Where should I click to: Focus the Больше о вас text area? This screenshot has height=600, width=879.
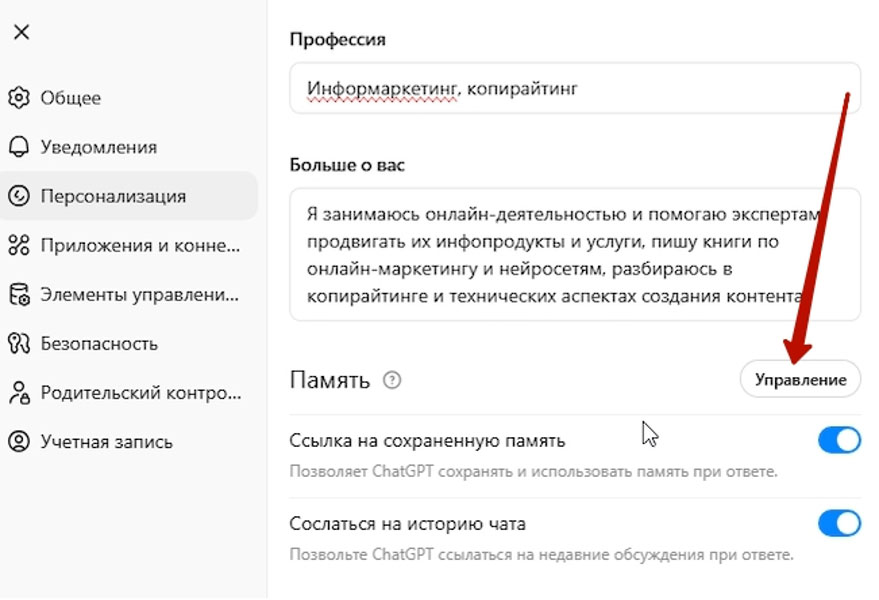[x=574, y=254]
